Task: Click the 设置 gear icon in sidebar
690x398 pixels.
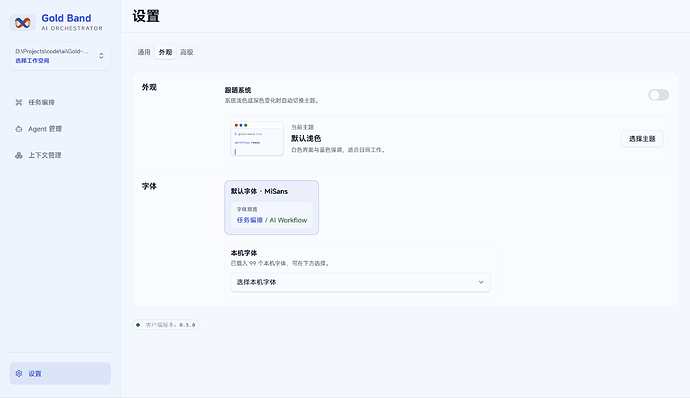Action: pos(18,373)
